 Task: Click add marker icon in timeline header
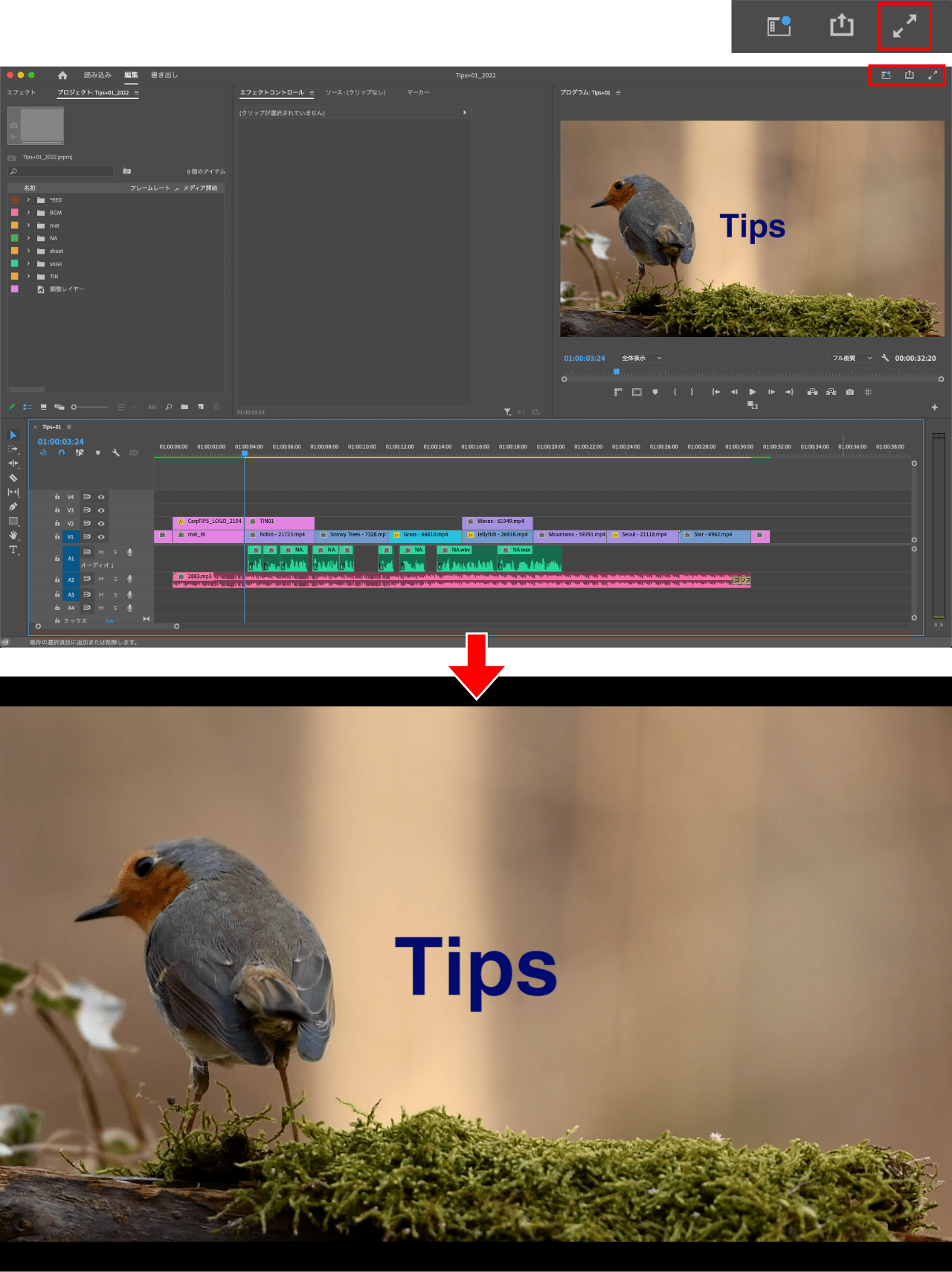point(98,452)
